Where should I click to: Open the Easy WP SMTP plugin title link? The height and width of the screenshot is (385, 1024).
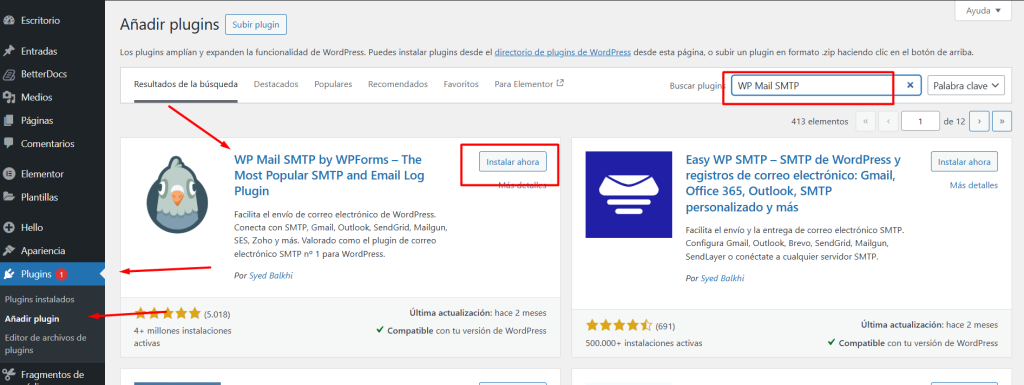(793, 183)
